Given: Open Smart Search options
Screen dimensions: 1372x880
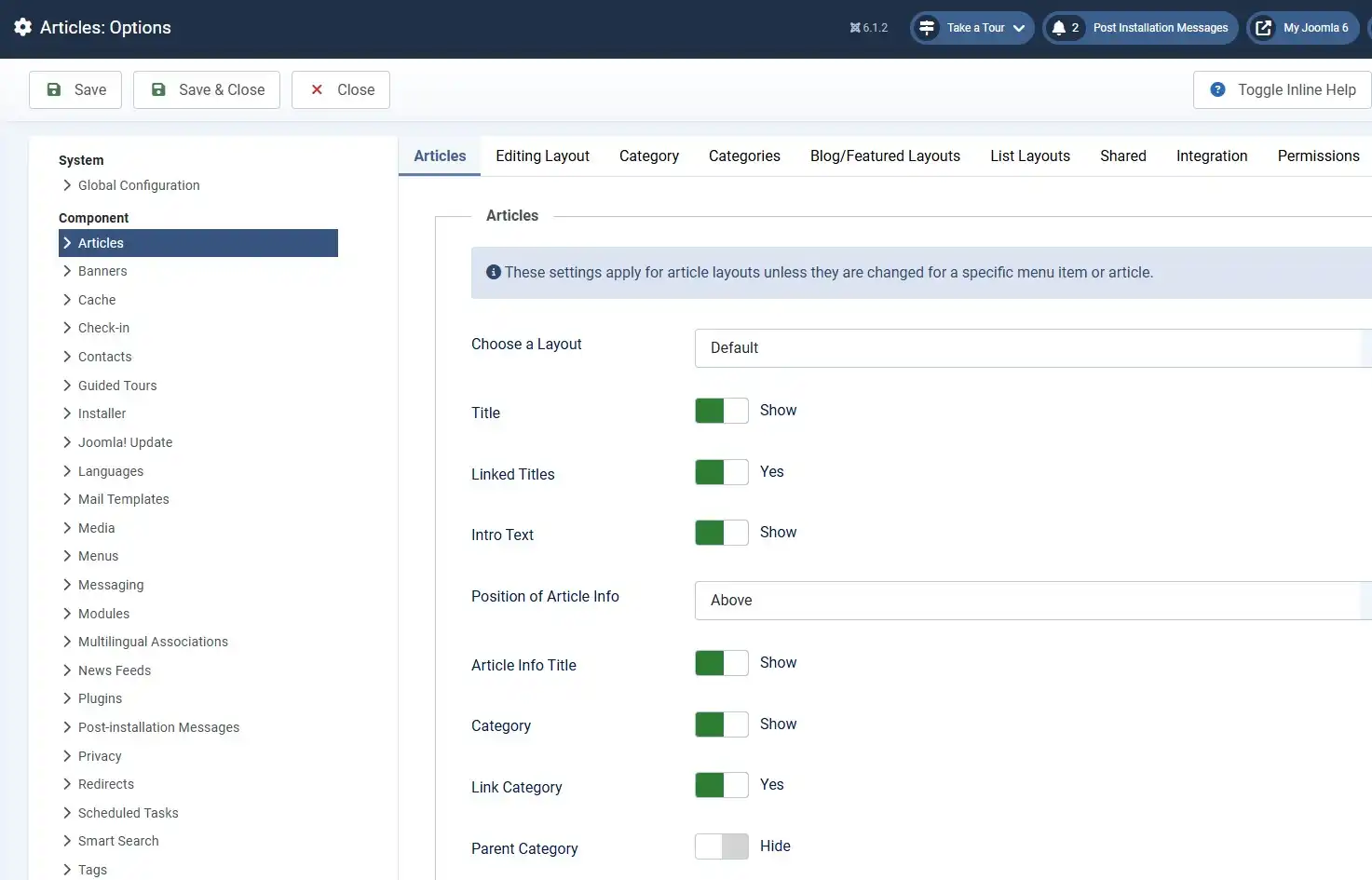Looking at the screenshot, I should tap(118, 841).
